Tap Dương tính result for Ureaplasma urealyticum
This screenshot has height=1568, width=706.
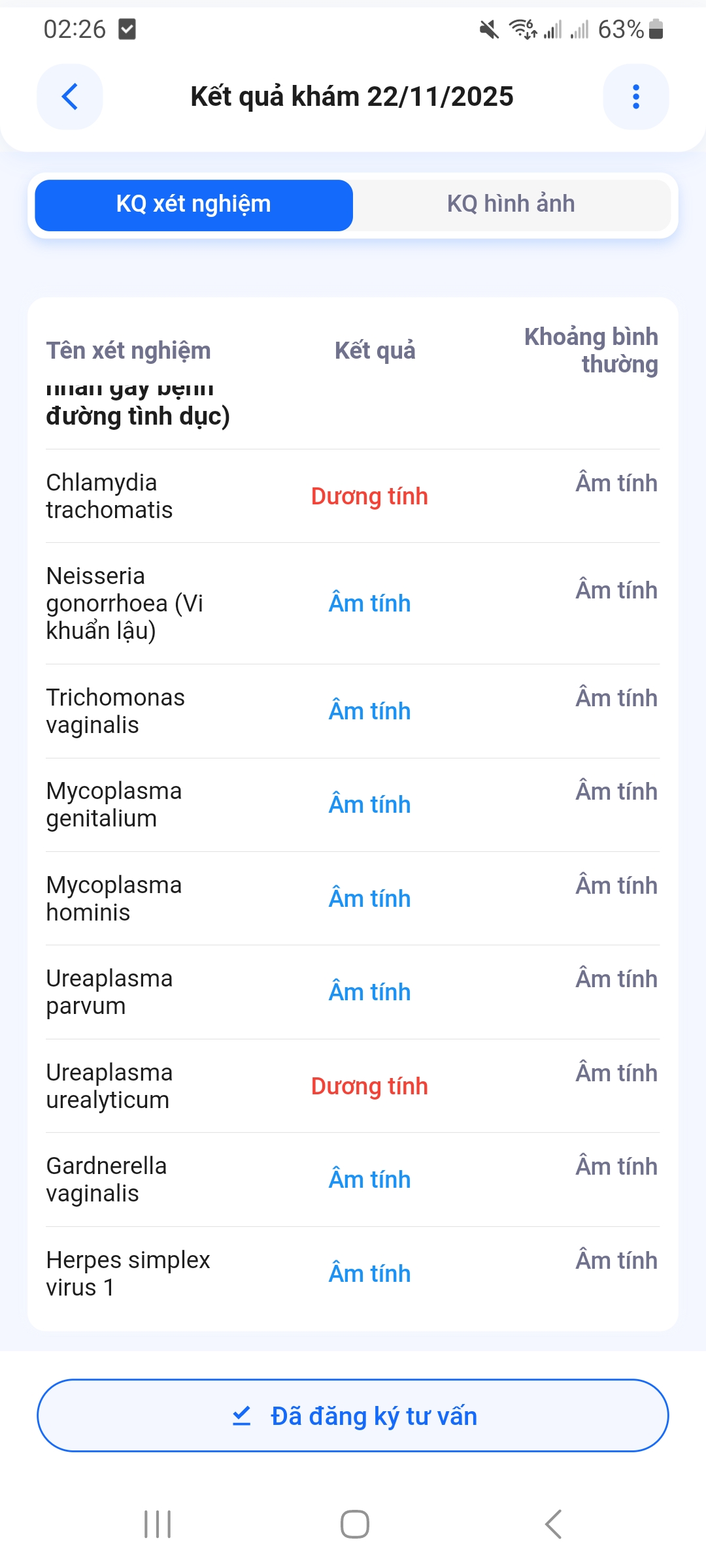(369, 1086)
